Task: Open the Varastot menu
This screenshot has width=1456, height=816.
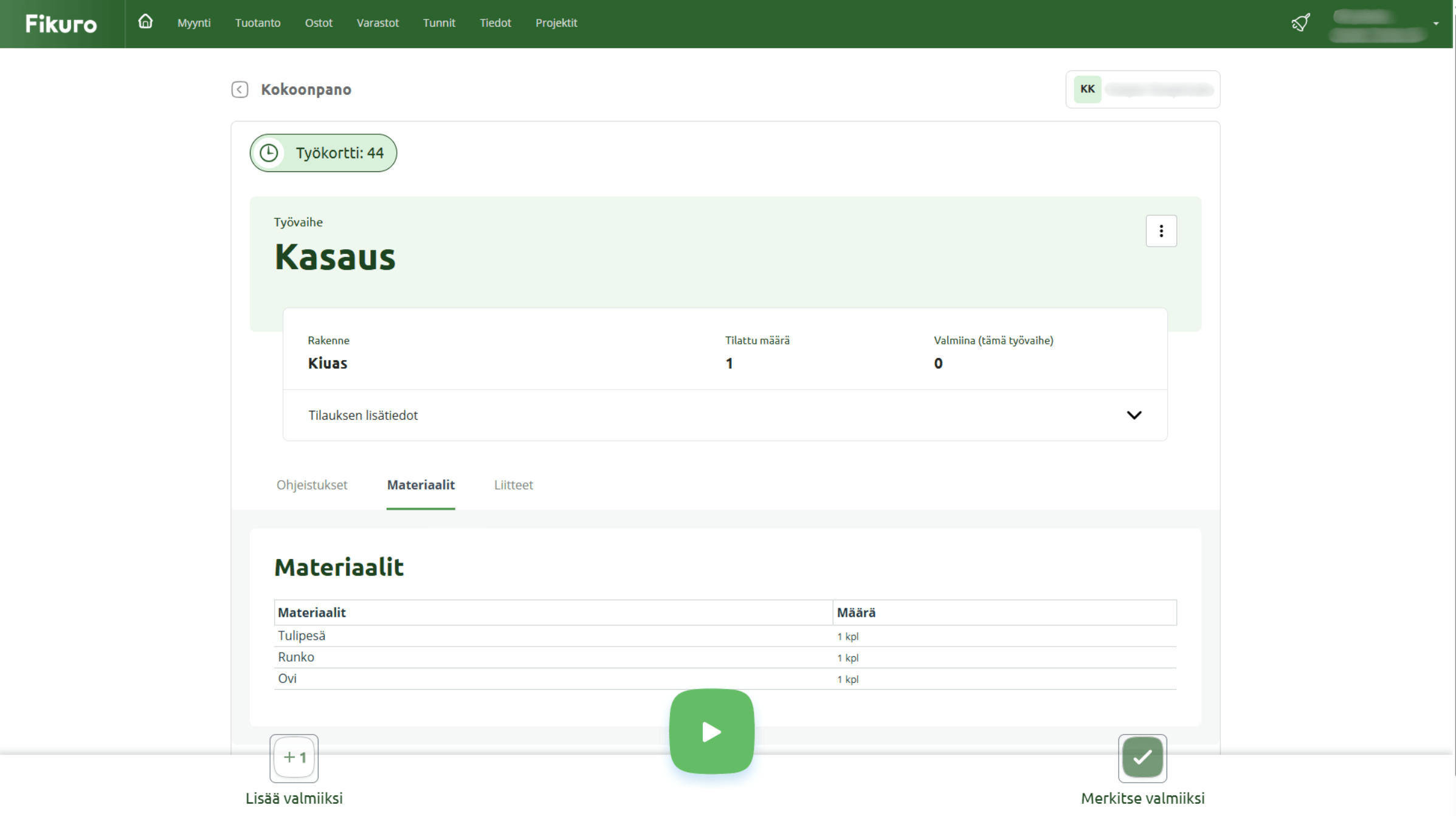Action: tap(378, 23)
